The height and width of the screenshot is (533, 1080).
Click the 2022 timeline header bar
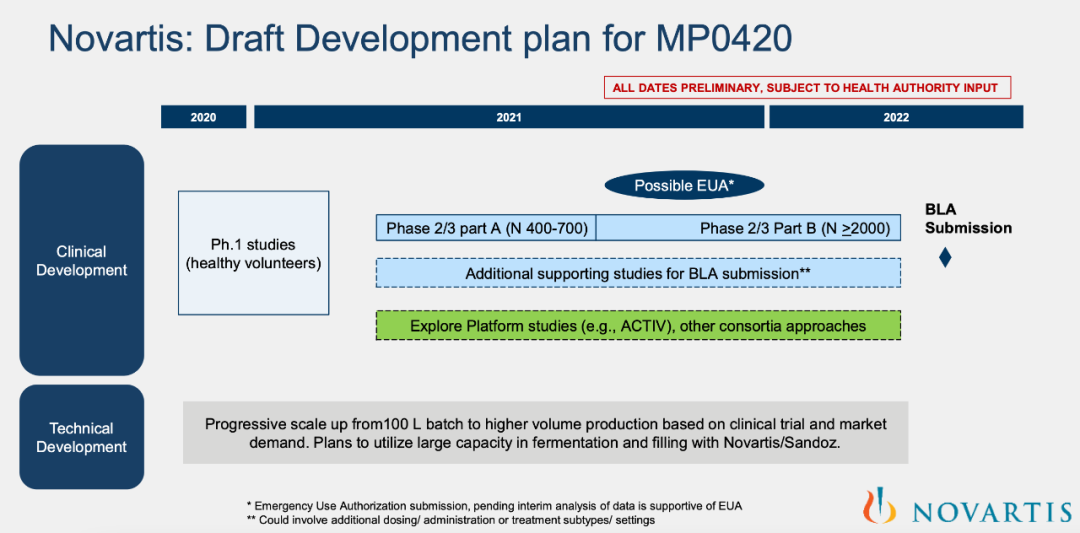[896, 117]
